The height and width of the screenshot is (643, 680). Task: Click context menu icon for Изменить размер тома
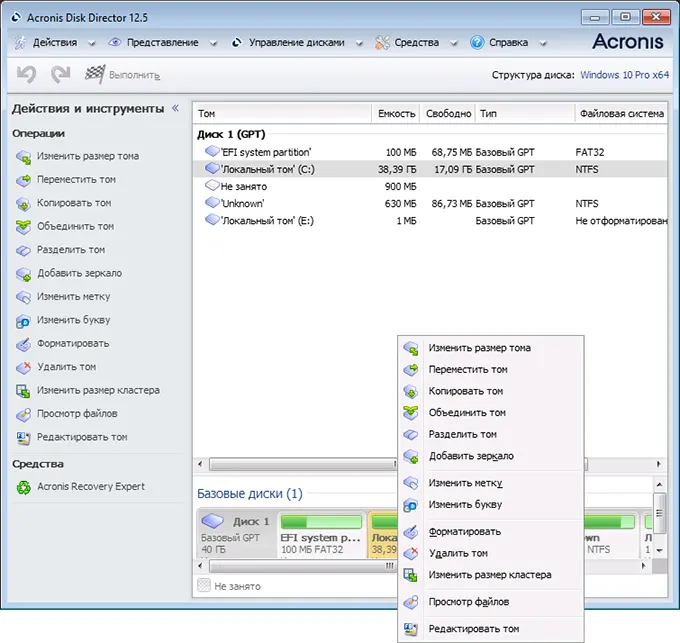[411, 349]
